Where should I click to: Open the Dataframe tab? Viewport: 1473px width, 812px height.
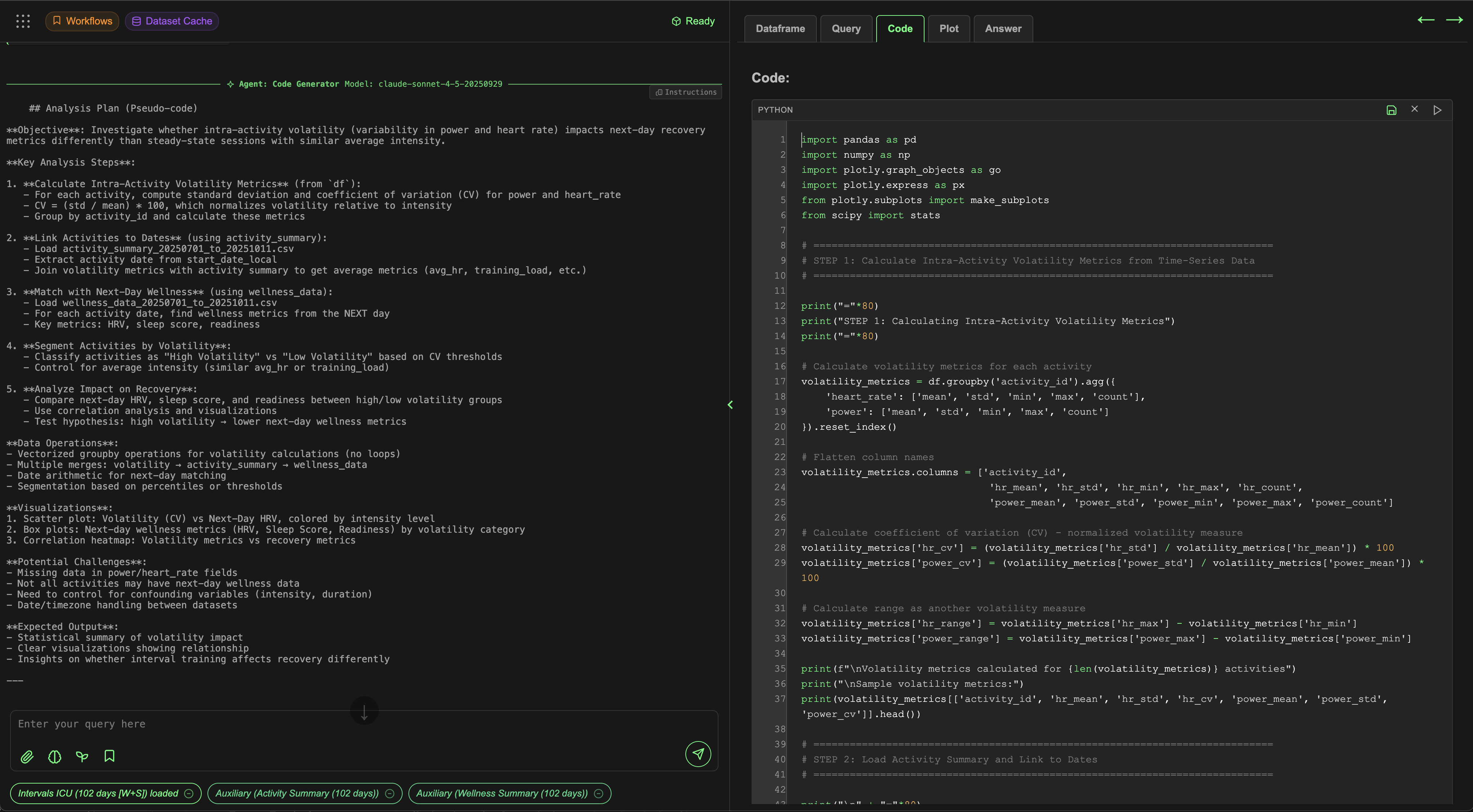pos(780,28)
